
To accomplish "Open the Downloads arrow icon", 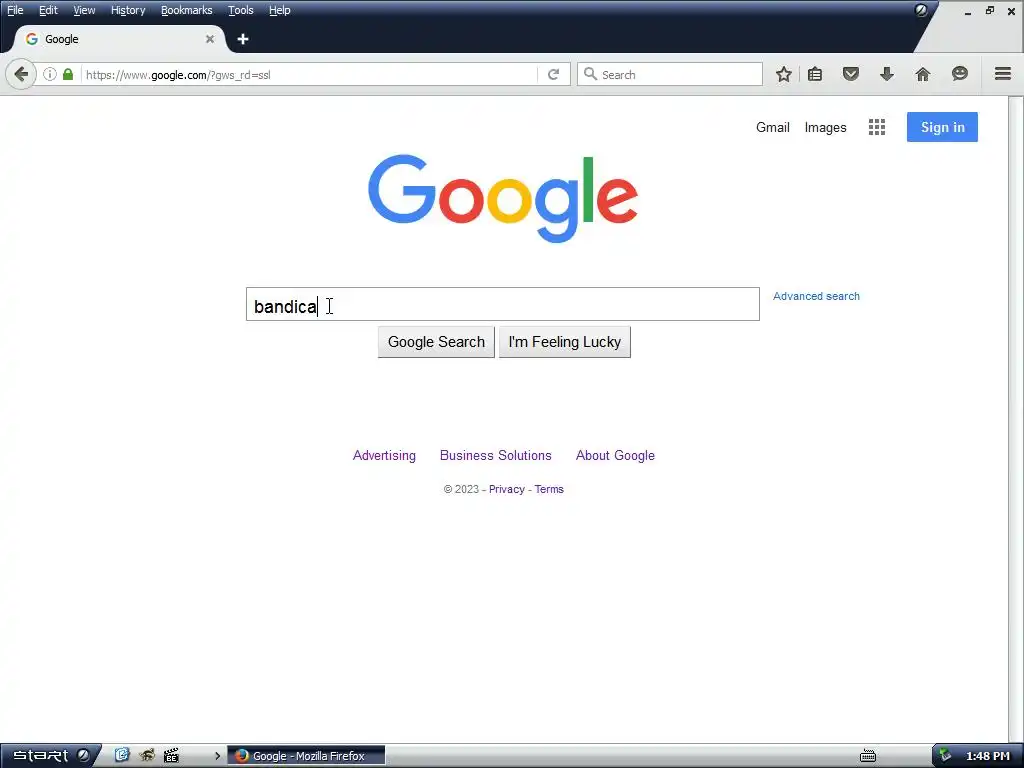I will tap(886, 74).
